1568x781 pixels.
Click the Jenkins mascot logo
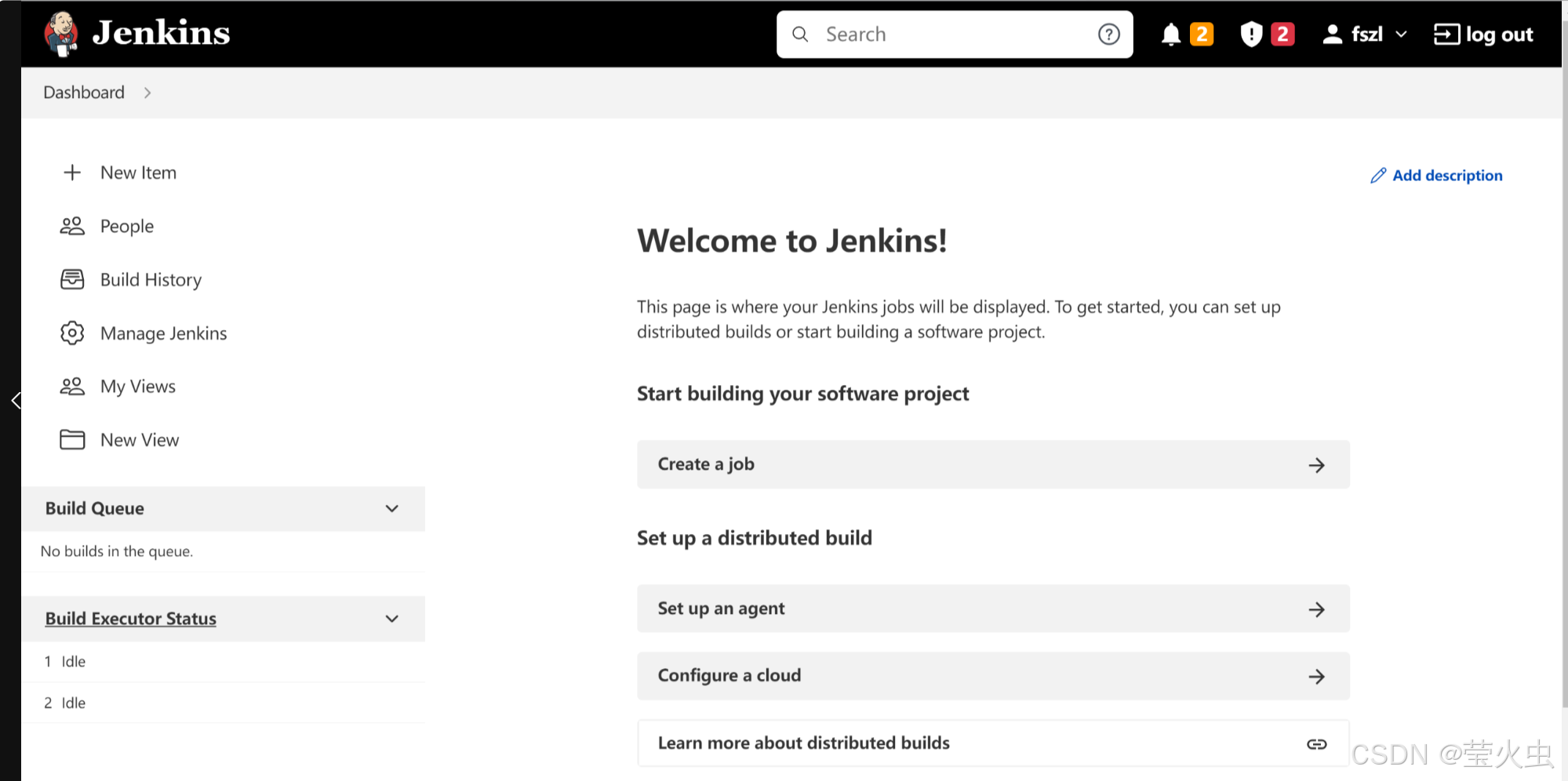pyautogui.click(x=63, y=33)
